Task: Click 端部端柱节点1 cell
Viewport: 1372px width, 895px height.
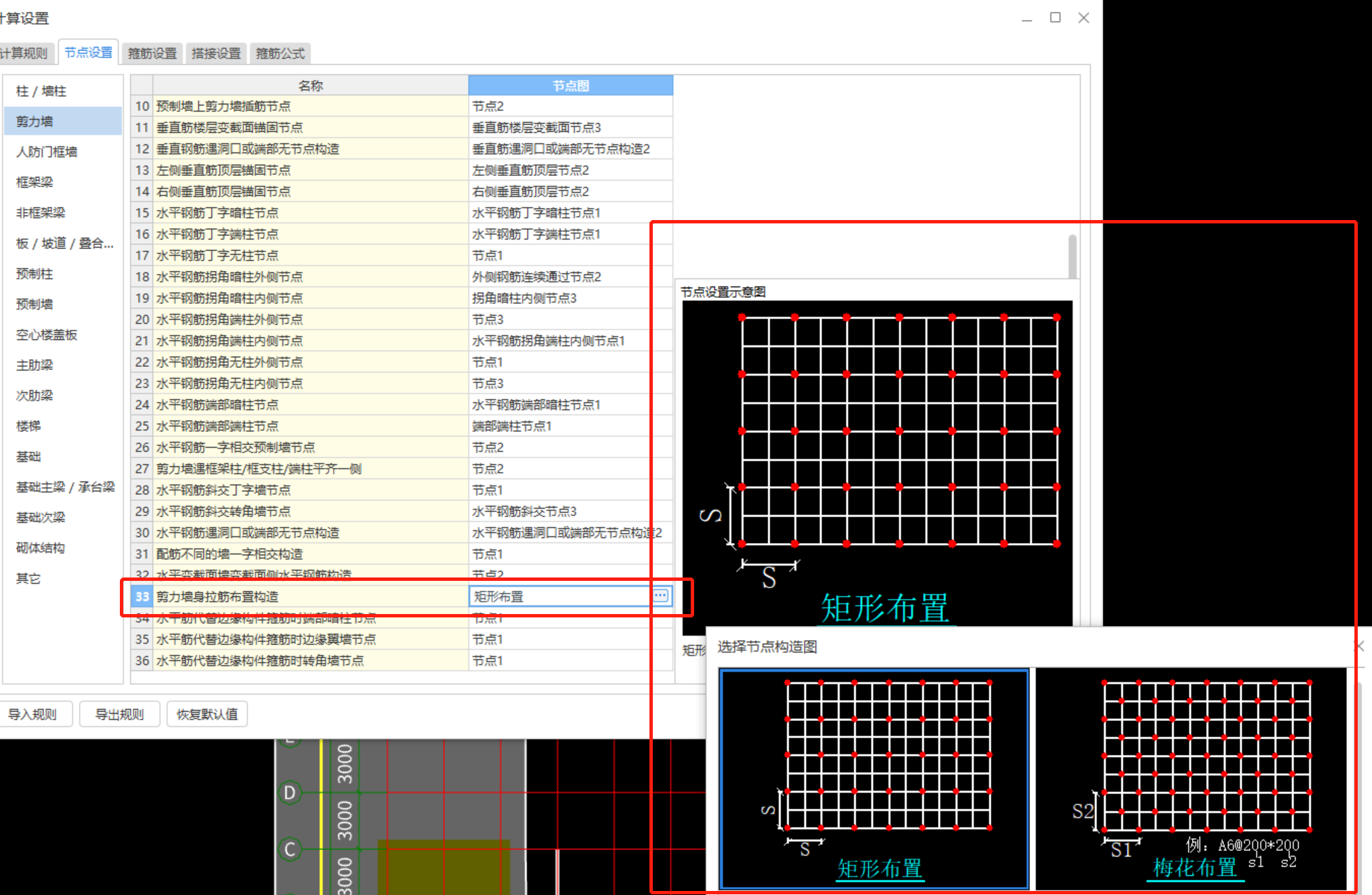Action: click(570, 426)
